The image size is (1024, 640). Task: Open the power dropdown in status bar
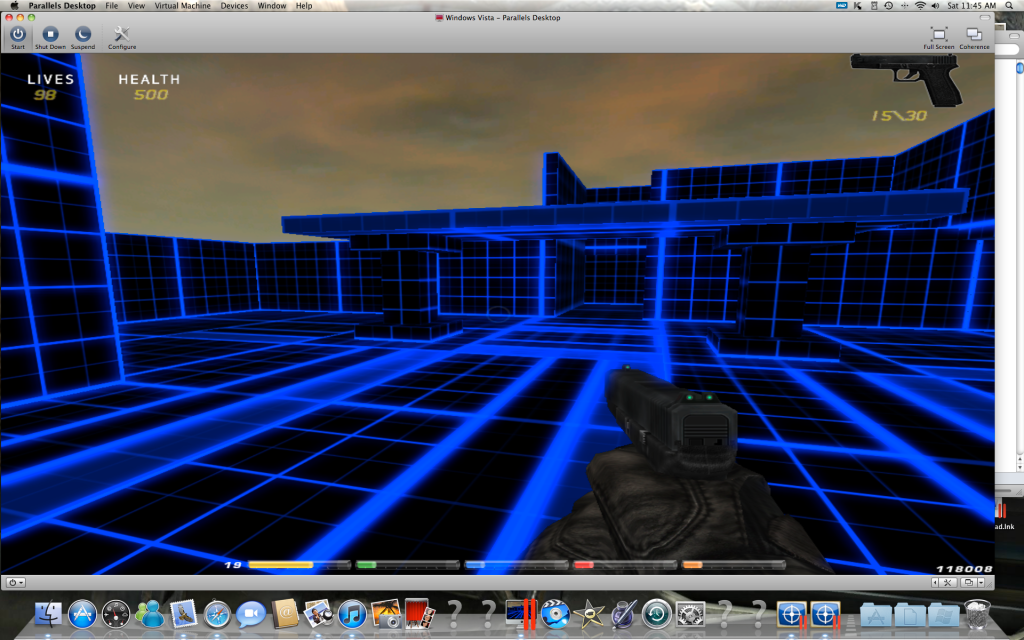[x=16, y=583]
